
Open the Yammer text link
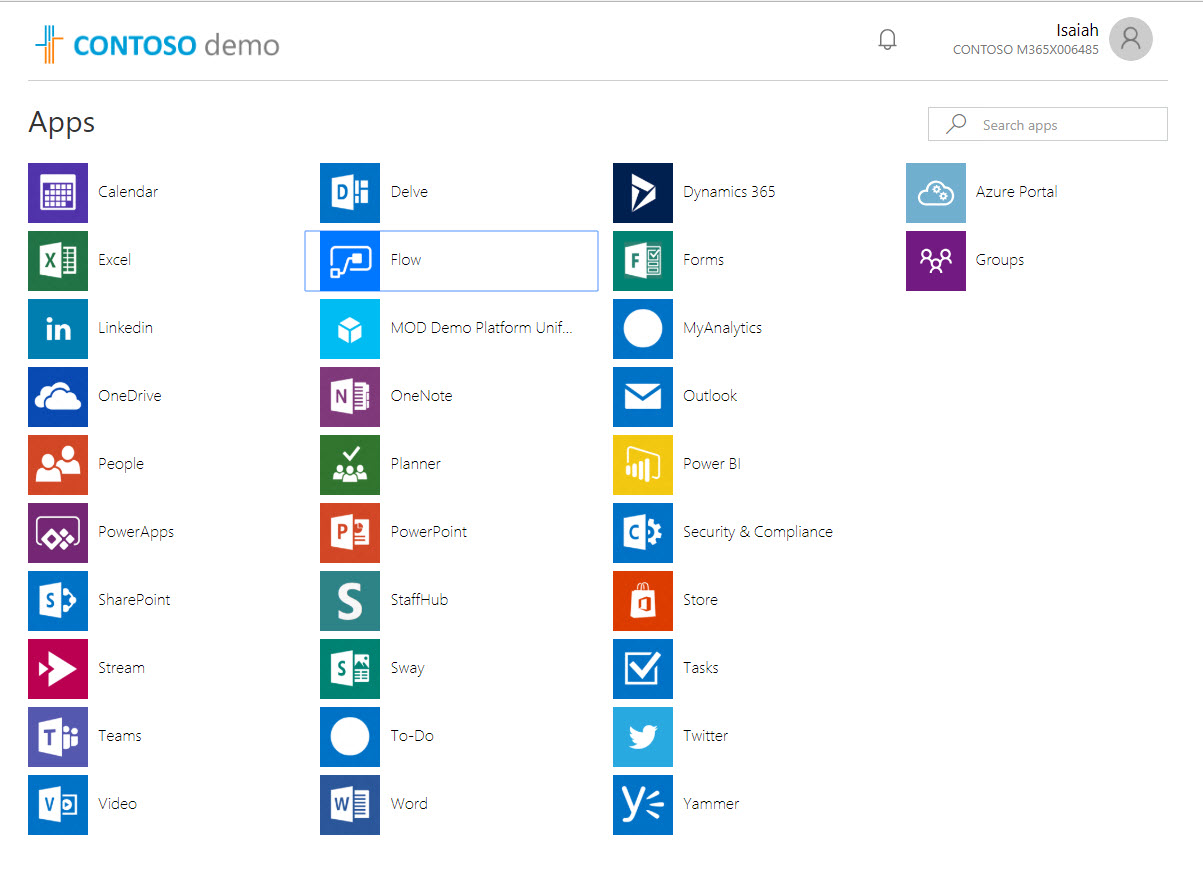point(711,804)
